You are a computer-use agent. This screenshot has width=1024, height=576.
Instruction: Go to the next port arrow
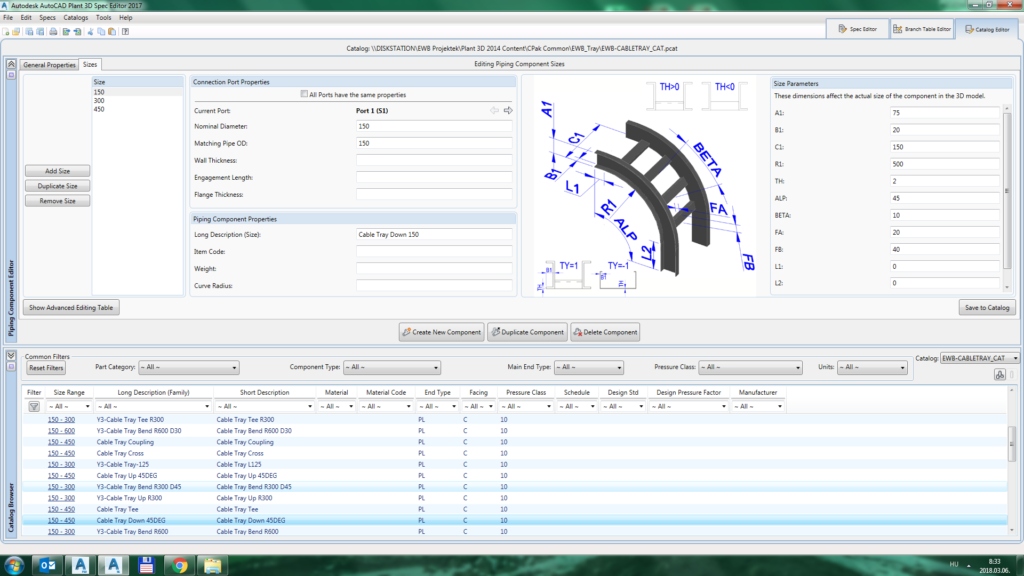click(x=508, y=110)
